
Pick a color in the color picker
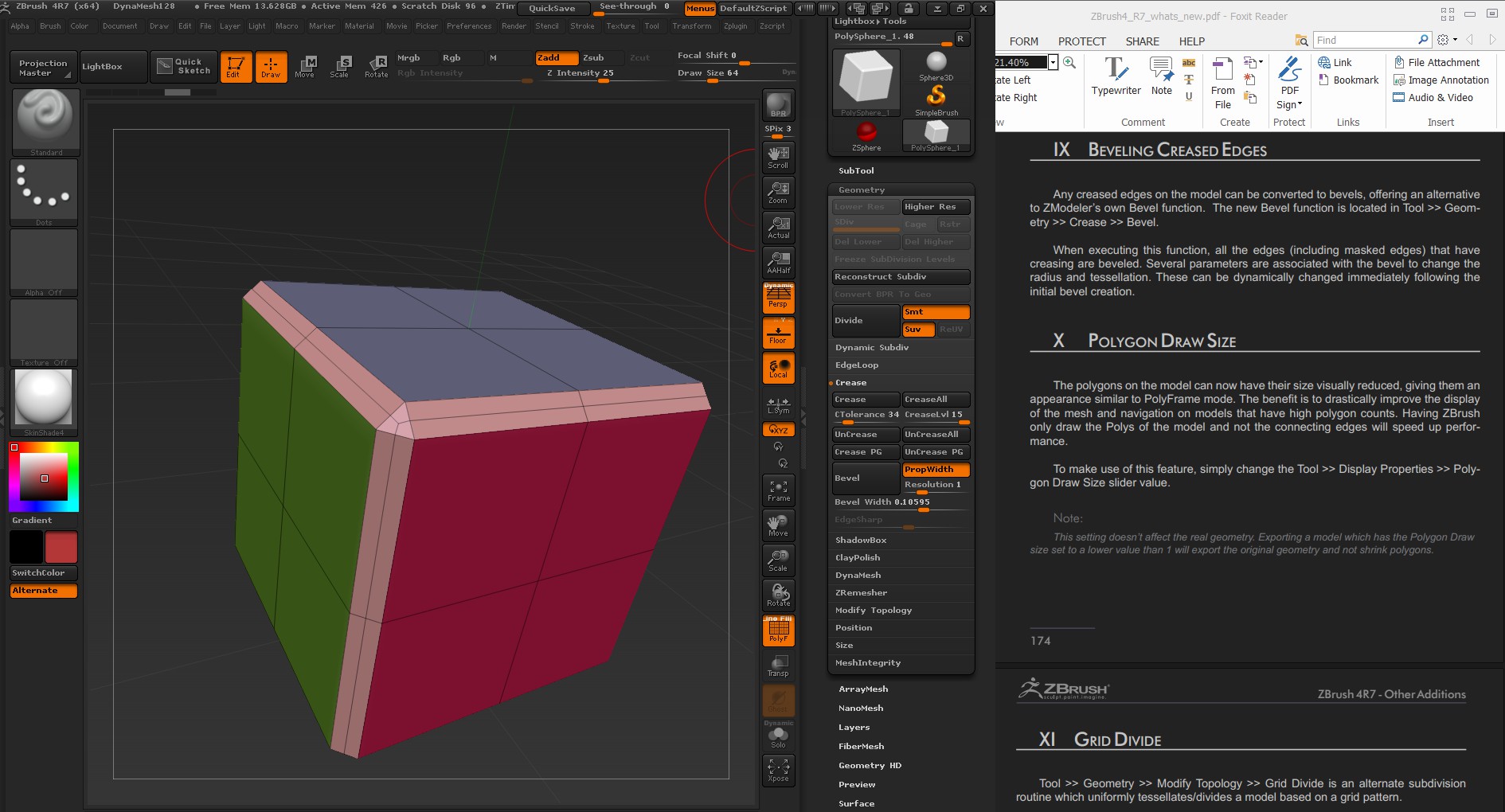click(44, 477)
